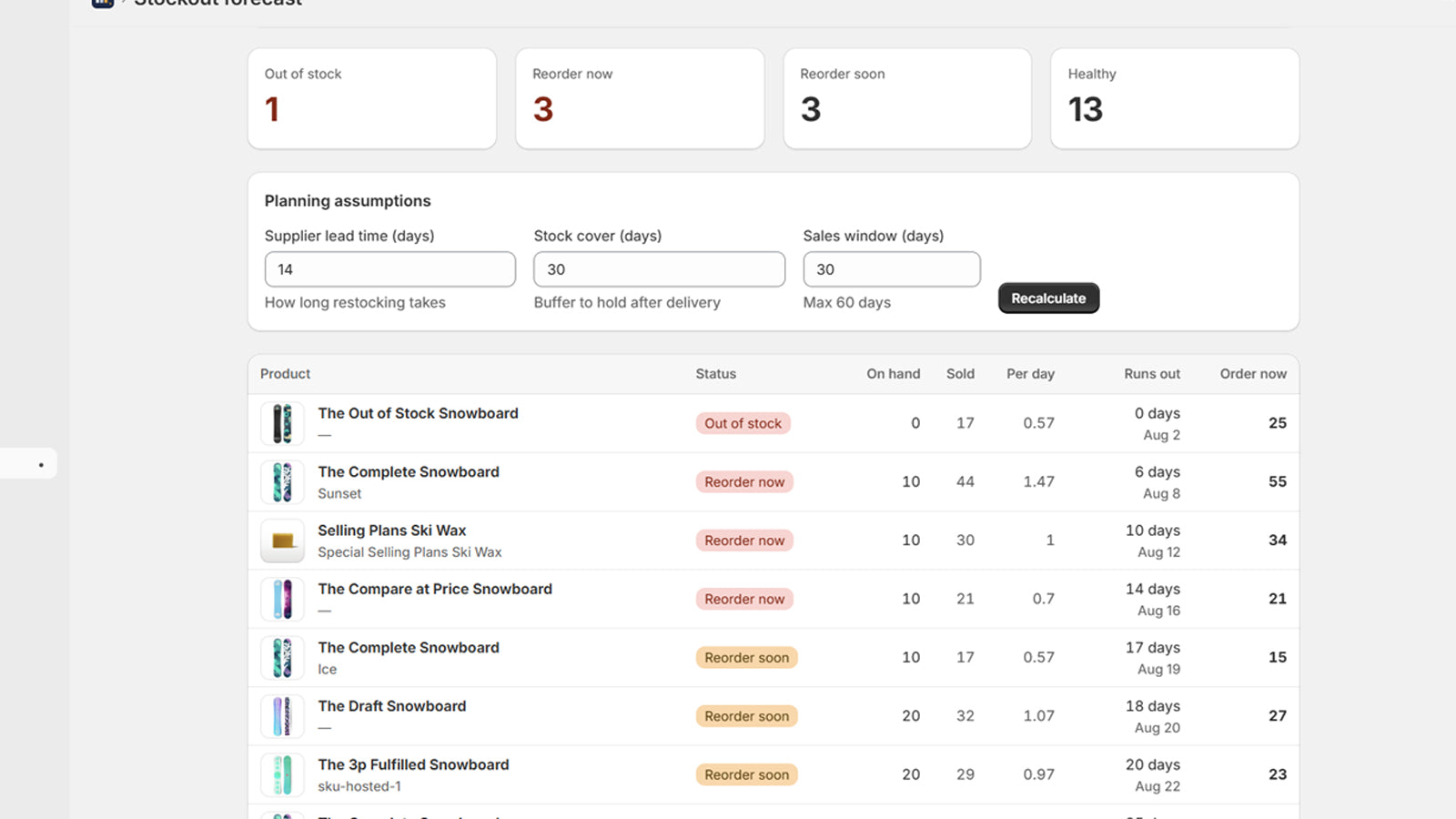Click the Aug 16 runs out date
This screenshot has height=819, width=1456.
[1158, 611]
